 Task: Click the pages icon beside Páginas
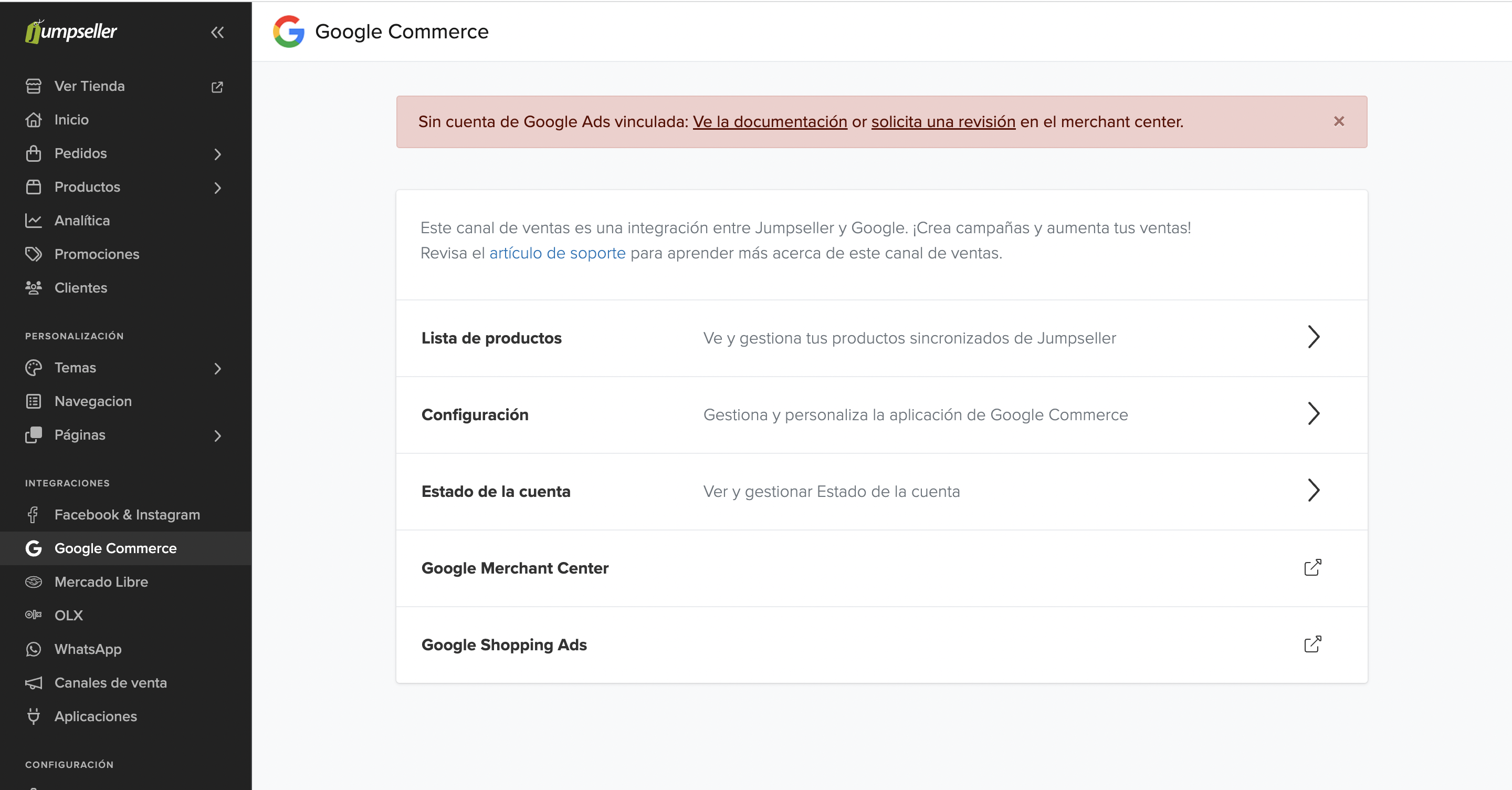click(x=34, y=435)
